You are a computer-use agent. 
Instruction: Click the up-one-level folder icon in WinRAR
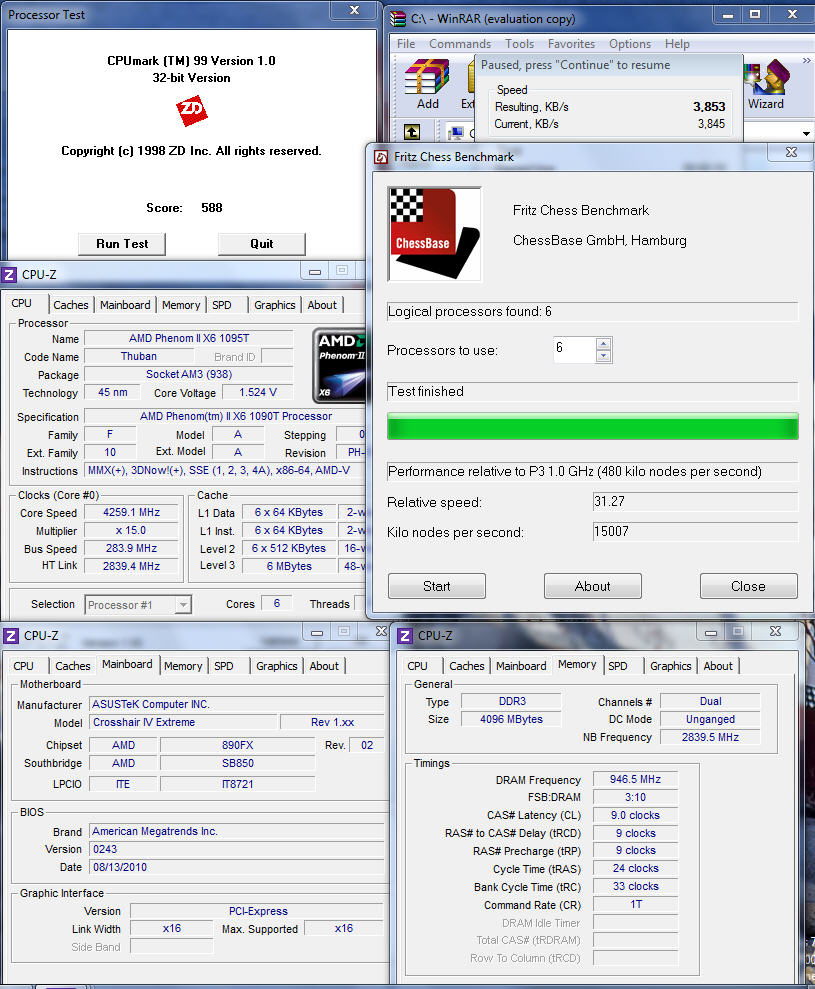point(413,131)
